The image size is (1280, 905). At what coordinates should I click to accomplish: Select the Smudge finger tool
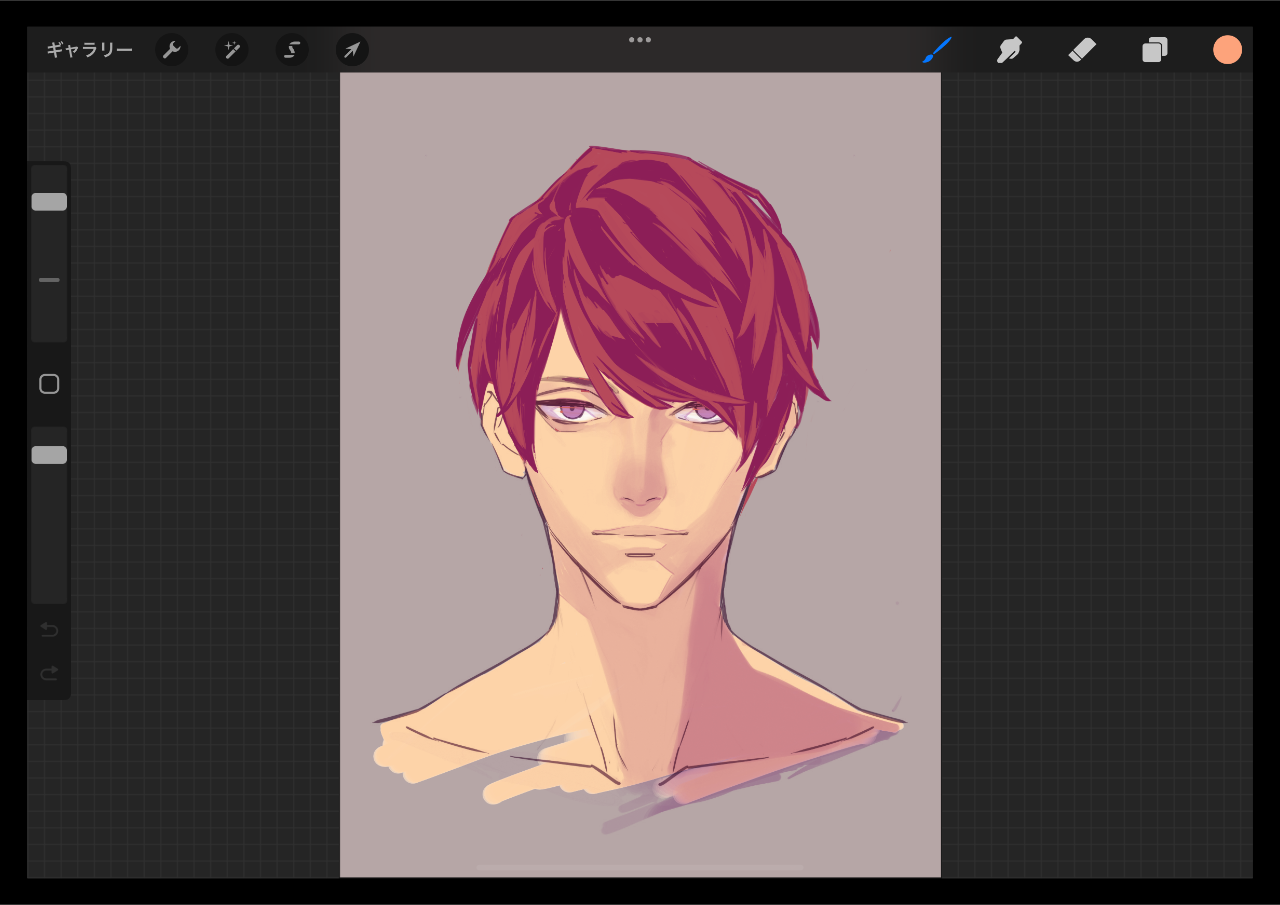1009,50
